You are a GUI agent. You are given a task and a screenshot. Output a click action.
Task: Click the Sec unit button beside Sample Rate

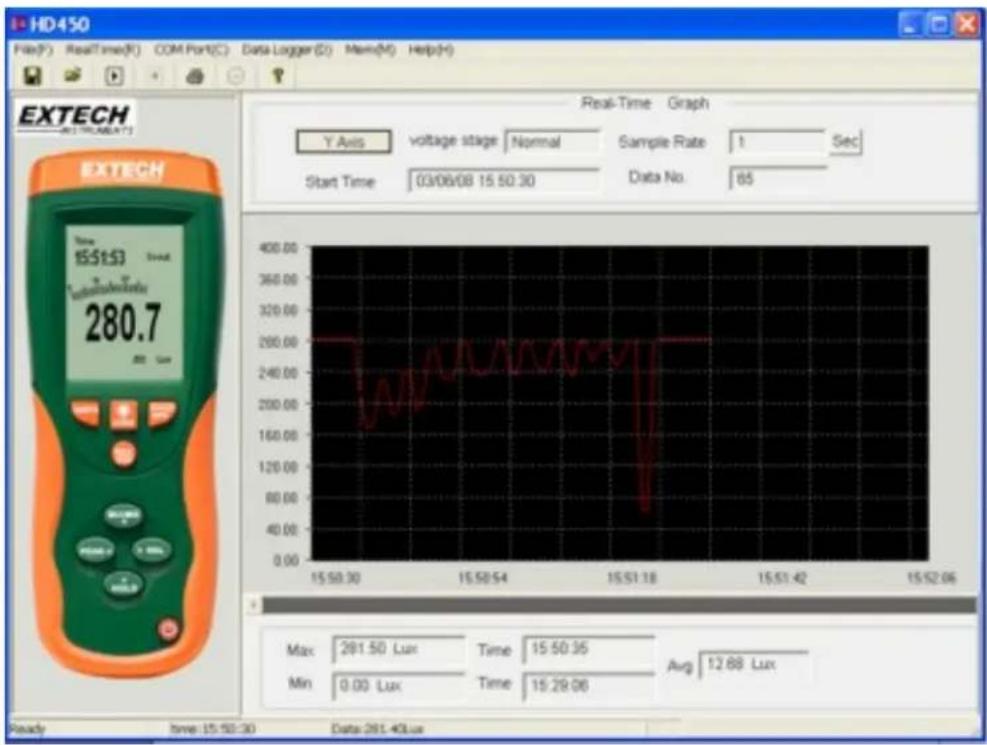[x=845, y=141]
